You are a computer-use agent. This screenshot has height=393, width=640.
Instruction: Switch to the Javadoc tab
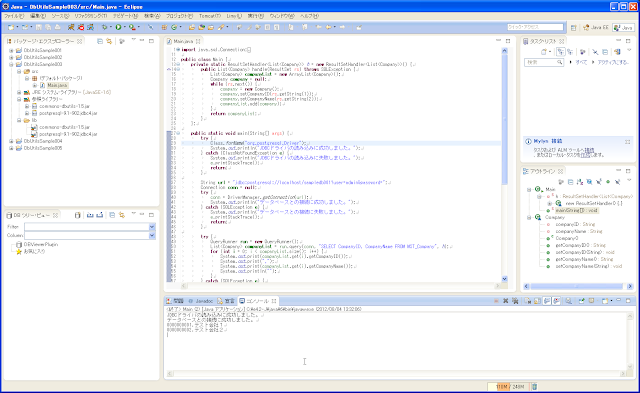(201, 301)
